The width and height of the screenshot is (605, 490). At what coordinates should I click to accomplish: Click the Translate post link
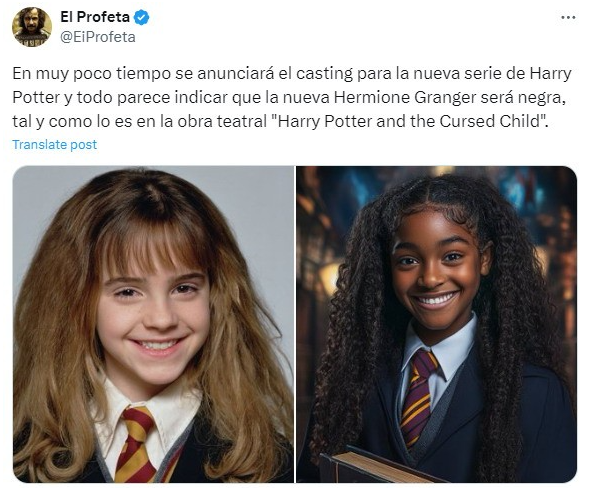tap(54, 145)
